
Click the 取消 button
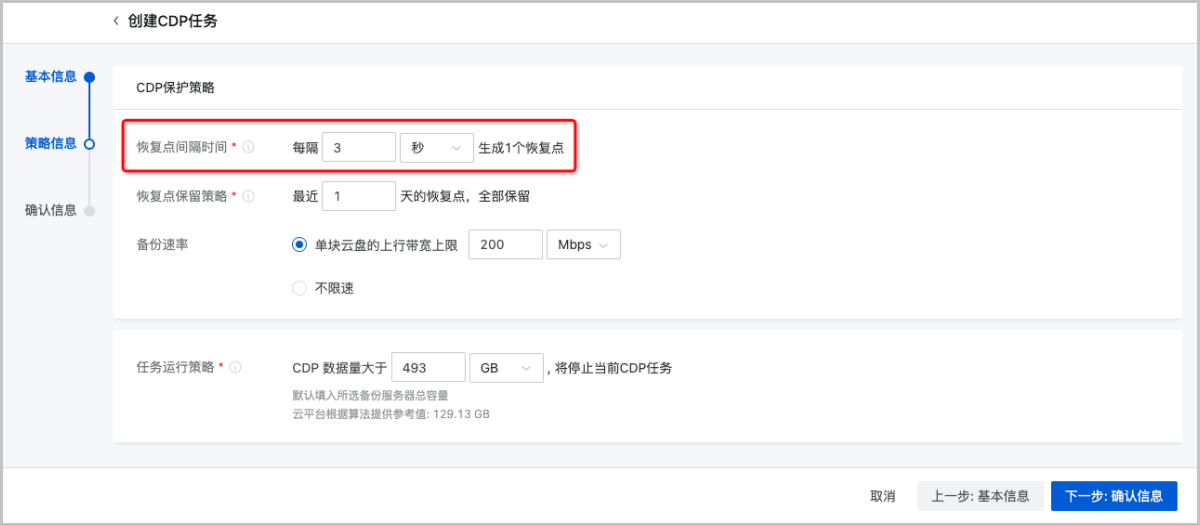(882, 496)
